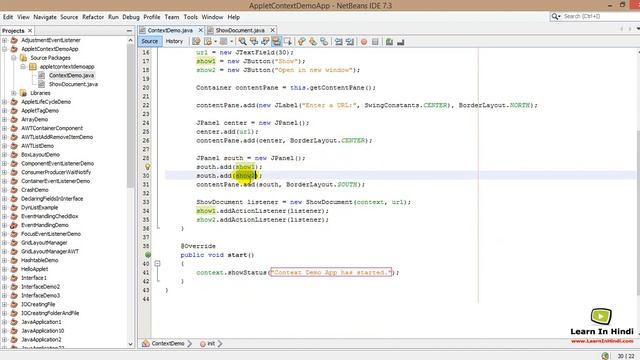Switch editor to History view
Image resolution: width=640 pixels, height=360 pixels.
click(174, 41)
